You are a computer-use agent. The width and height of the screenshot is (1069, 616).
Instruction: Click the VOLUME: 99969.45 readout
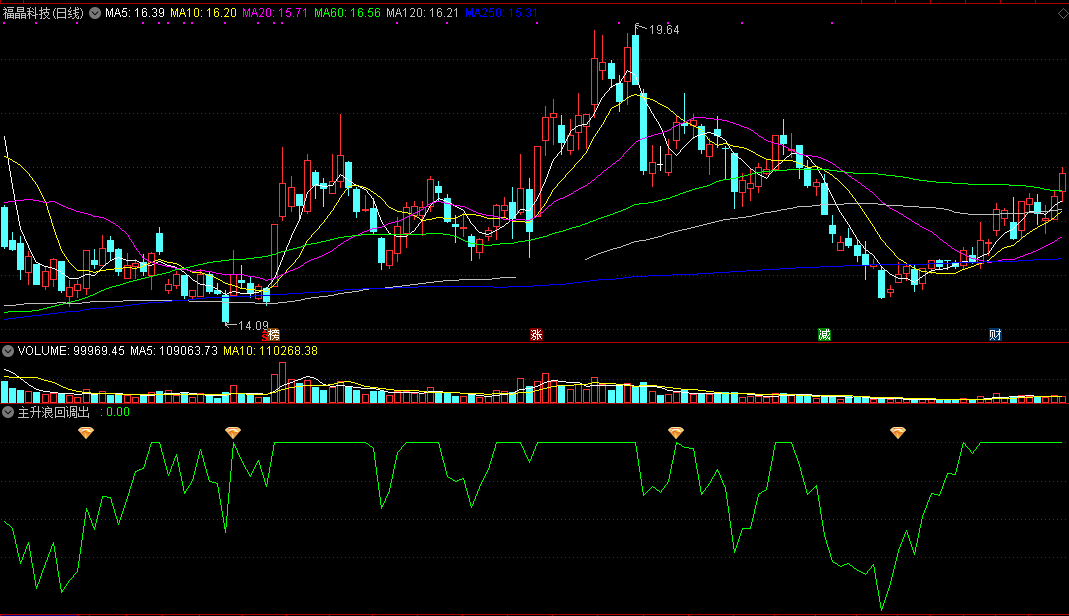click(71, 351)
